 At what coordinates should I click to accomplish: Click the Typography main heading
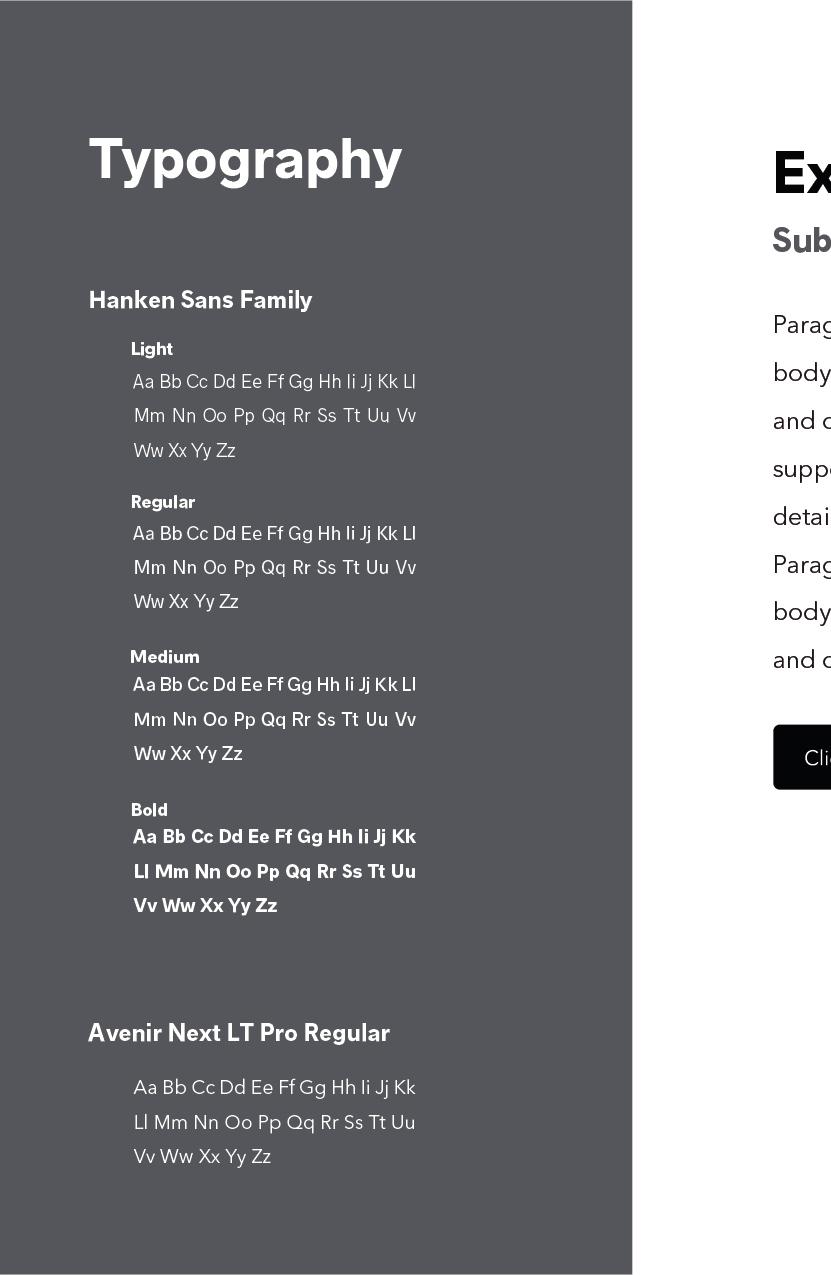(x=245, y=160)
